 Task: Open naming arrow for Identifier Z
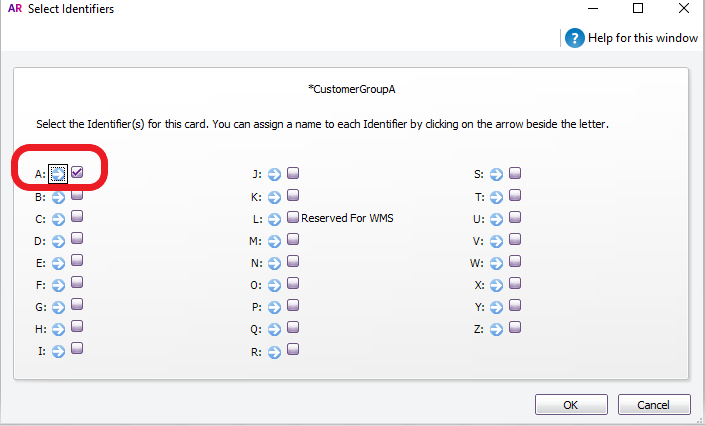496,329
